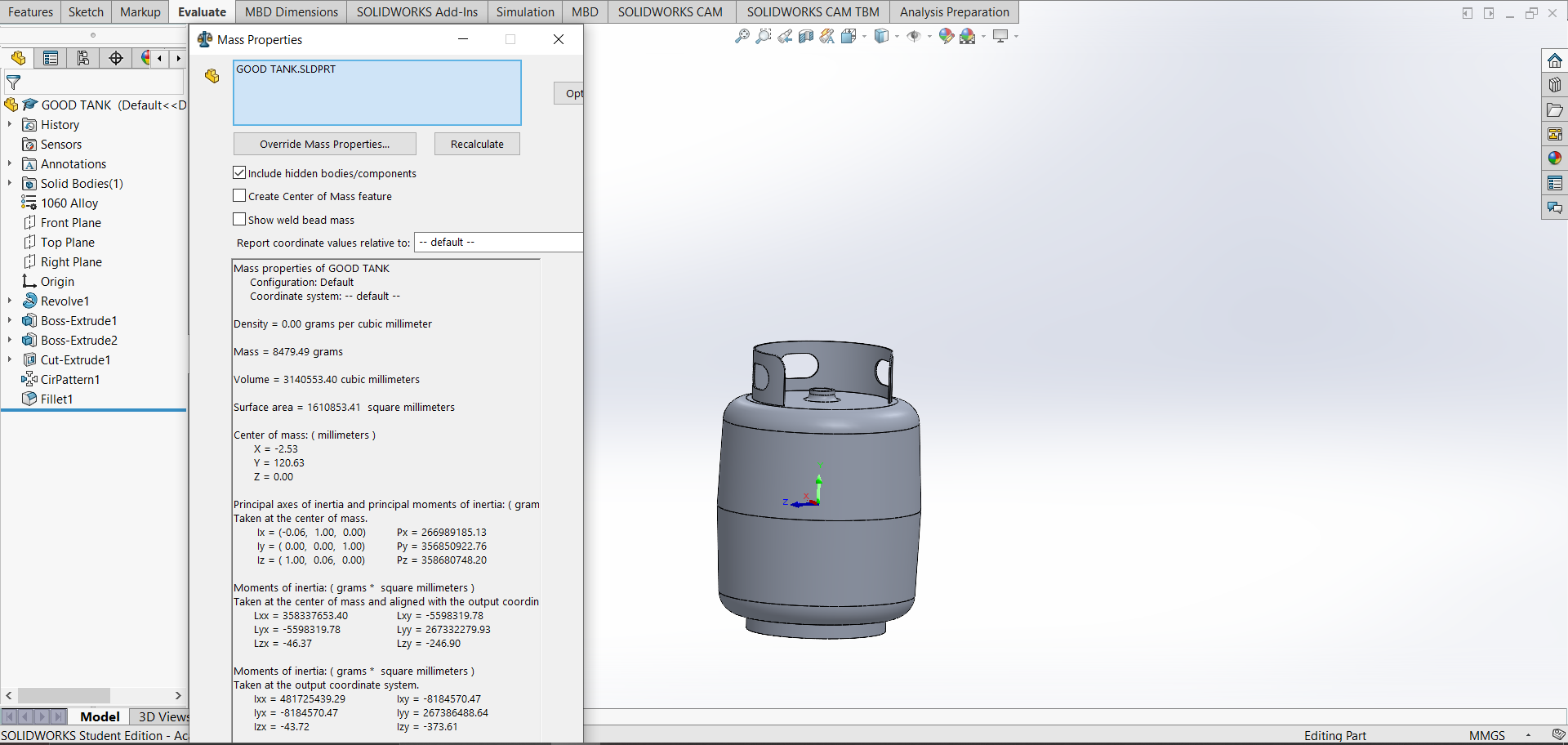This screenshot has height=745, width=1568.
Task: Switch to the Sketch ribbon tab
Action: click(86, 11)
